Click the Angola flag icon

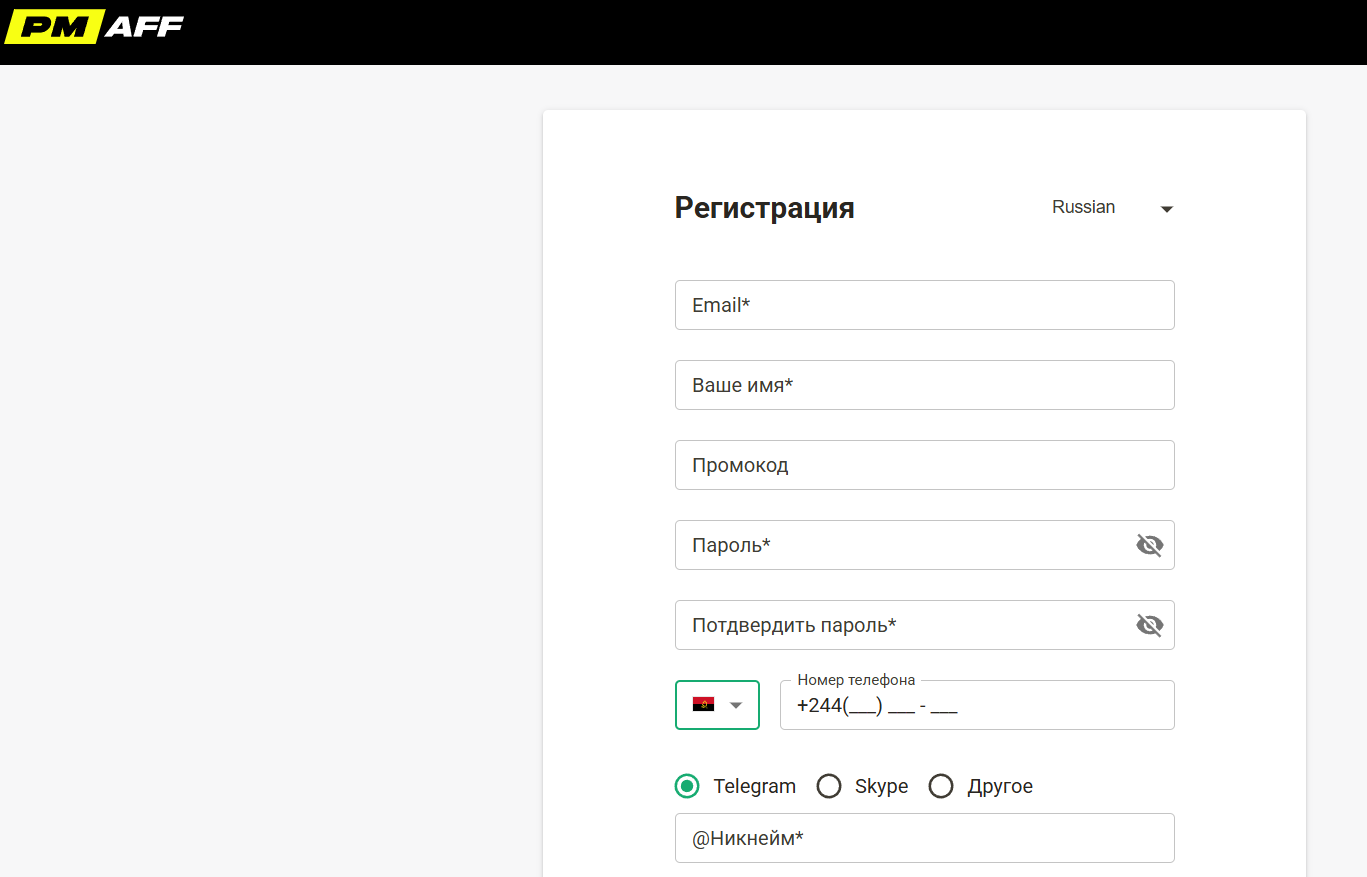(x=703, y=705)
